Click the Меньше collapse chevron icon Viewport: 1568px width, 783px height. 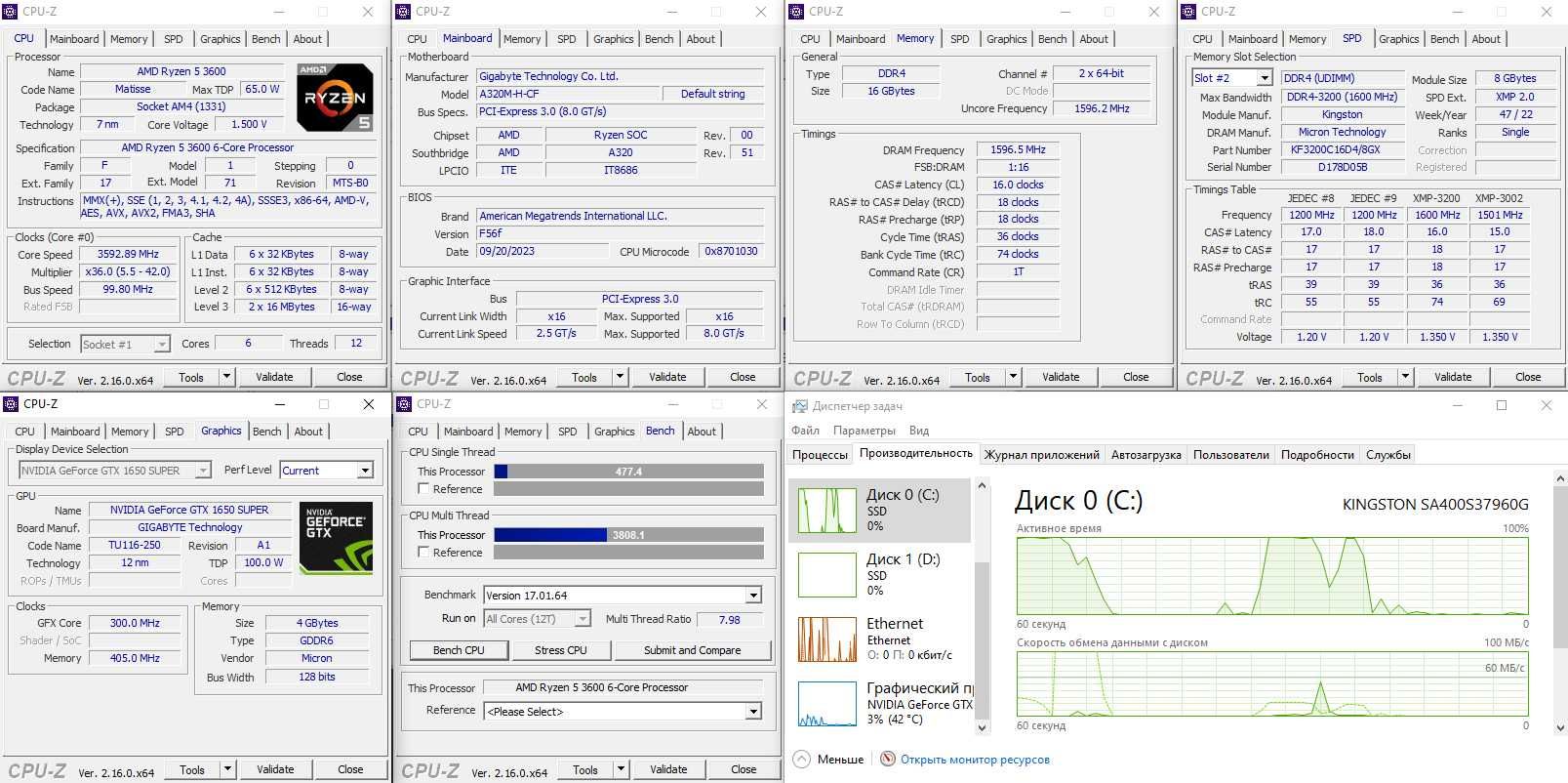(802, 759)
